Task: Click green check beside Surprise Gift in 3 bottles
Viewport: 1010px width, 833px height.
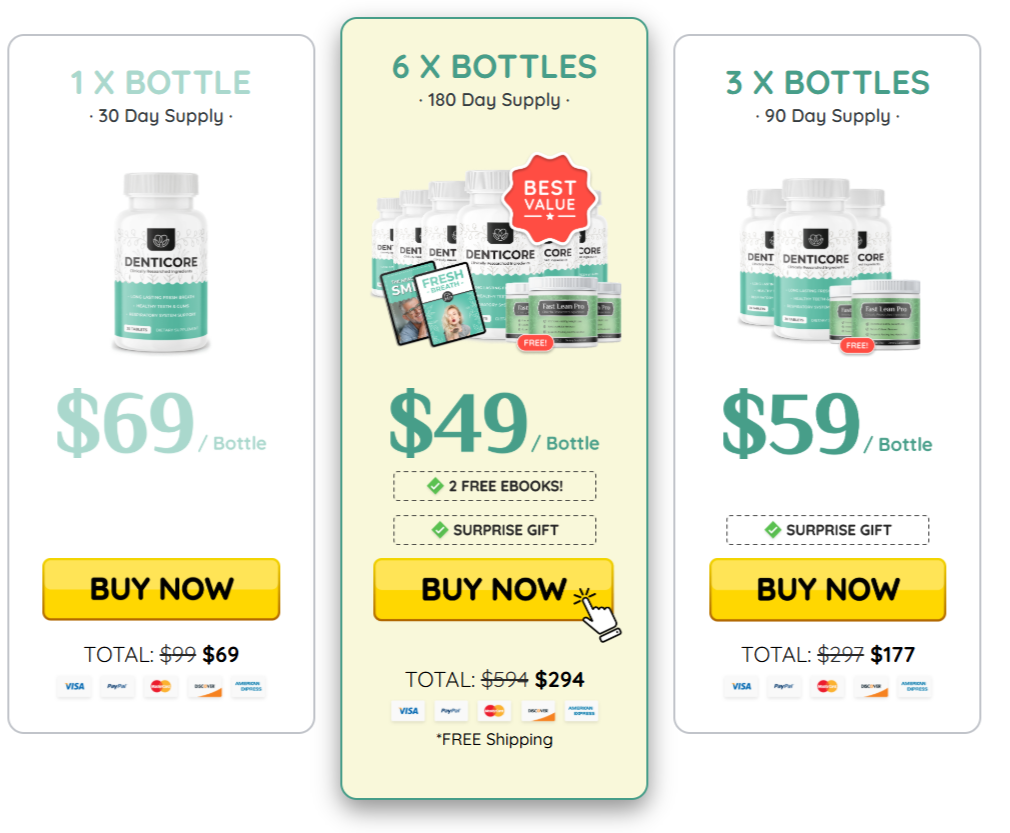Action: click(772, 530)
